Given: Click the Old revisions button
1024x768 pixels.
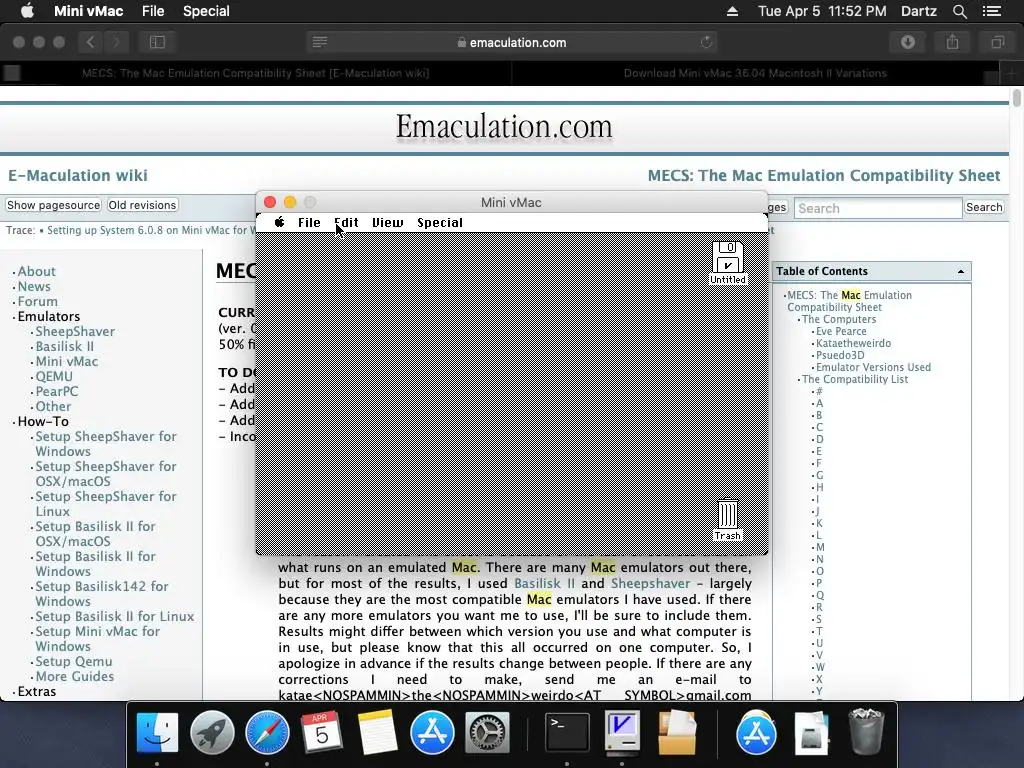Looking at the screenshot, I should pos(142,205).
